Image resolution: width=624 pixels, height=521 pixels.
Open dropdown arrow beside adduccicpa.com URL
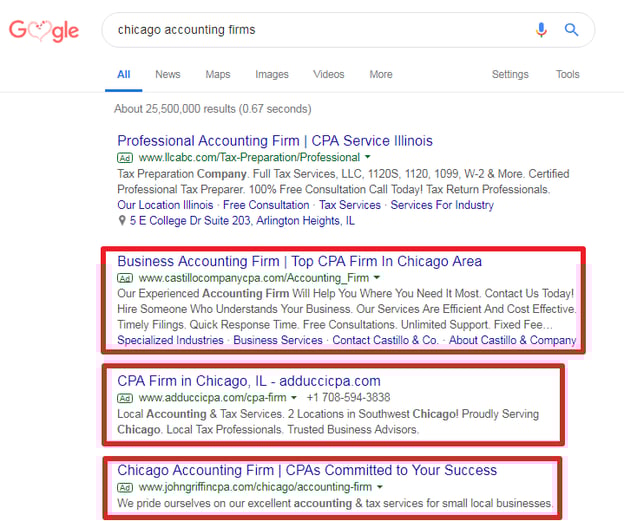pos(294,398)
